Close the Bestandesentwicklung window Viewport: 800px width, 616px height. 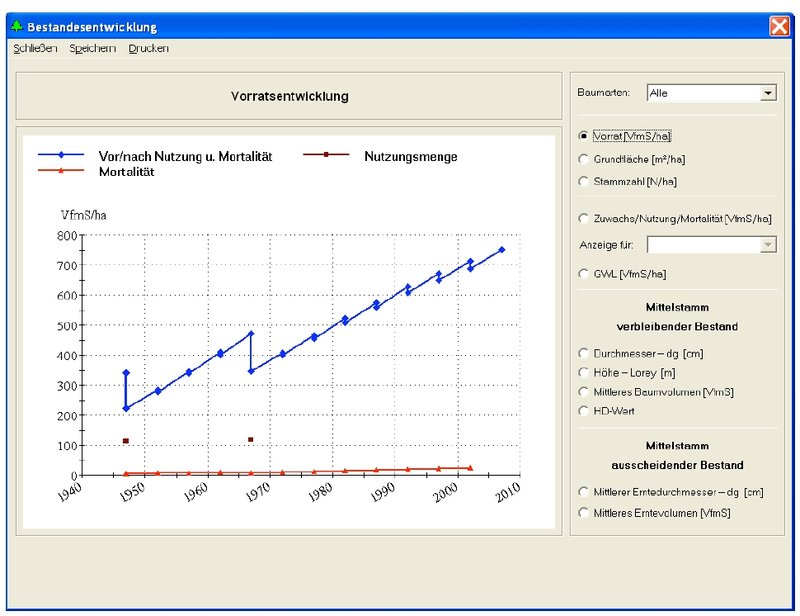pyautogui.click(x=779, y=27)
